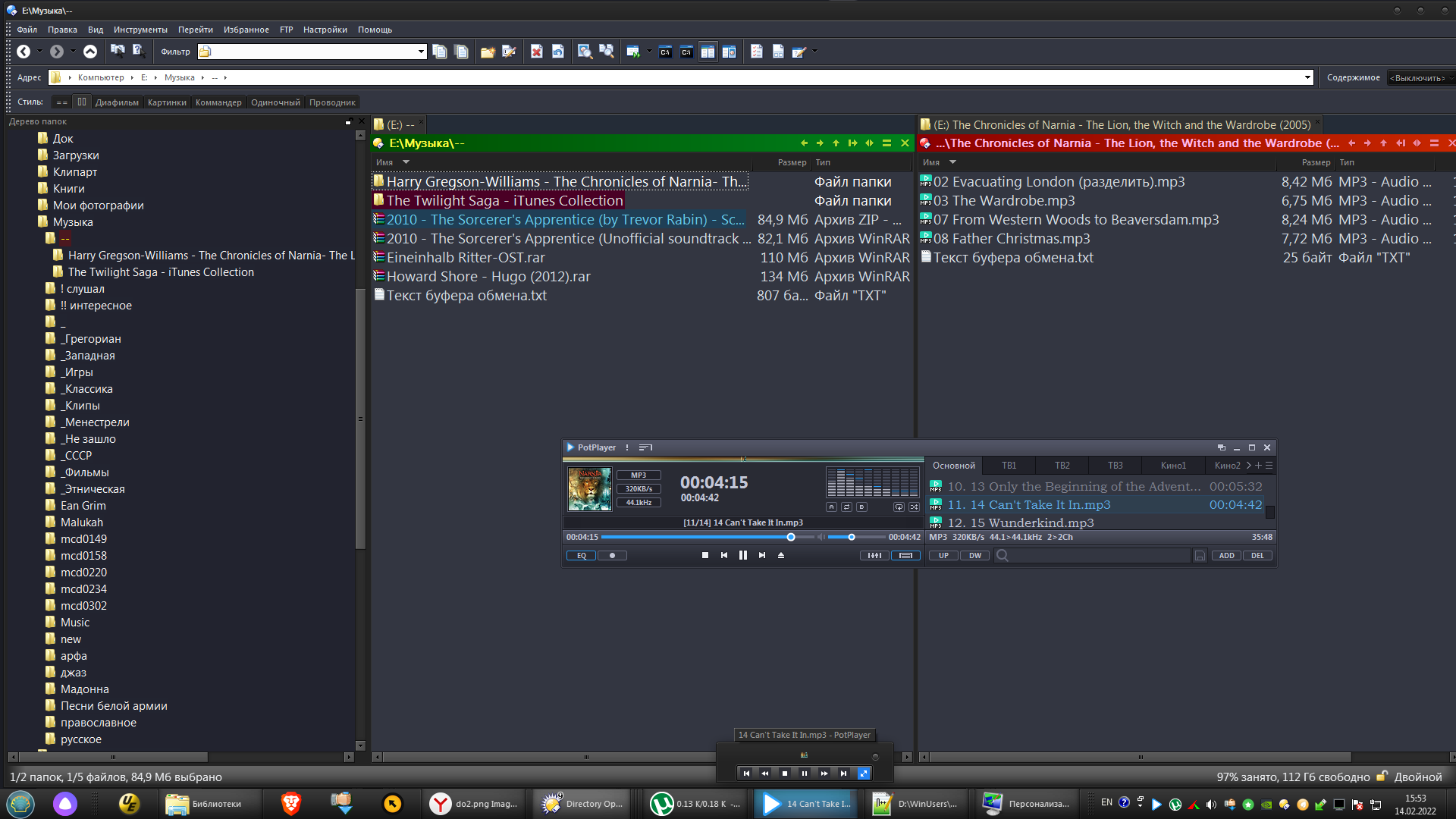1456x819 pixels.
Task: Select the Коммандер style button
Action: (x=218, y=102)
